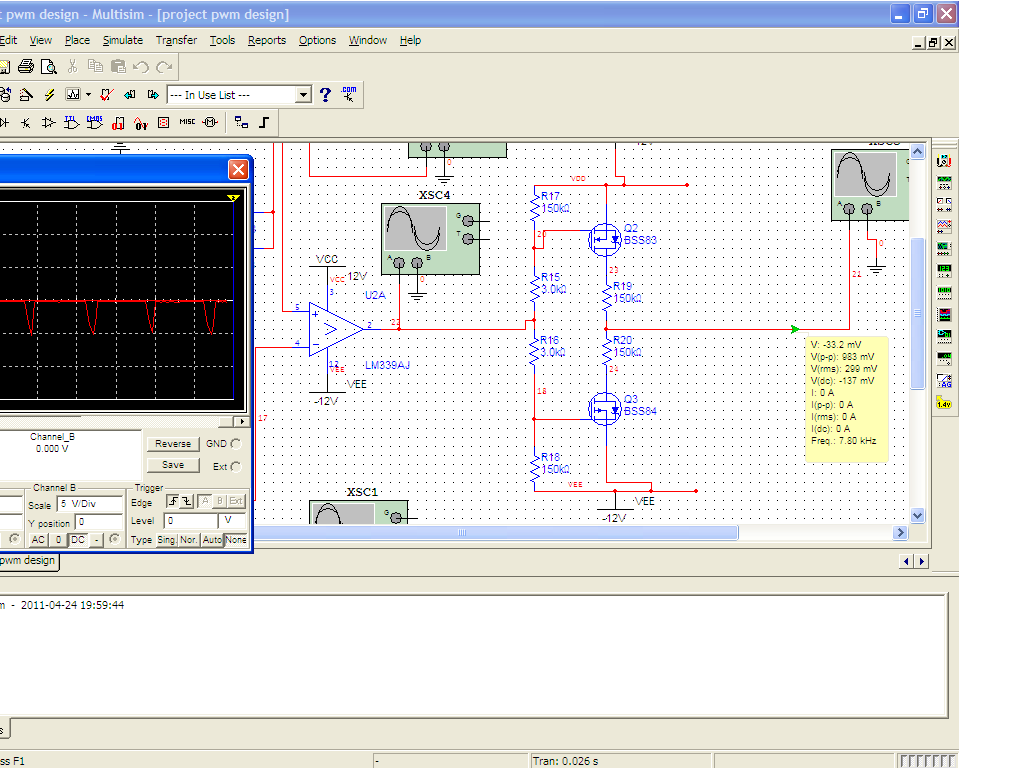Click the blue Help question mark

pyautogui.click(x=325, y=95)
